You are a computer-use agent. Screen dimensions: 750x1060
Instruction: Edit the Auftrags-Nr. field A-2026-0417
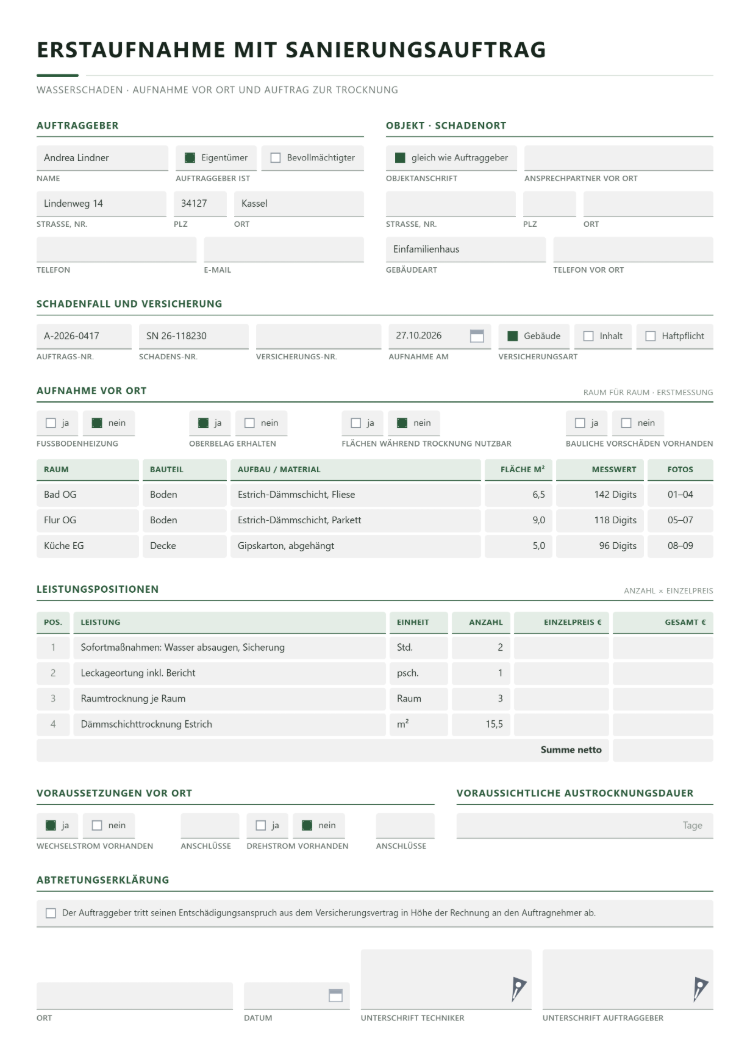pos(85,336)
